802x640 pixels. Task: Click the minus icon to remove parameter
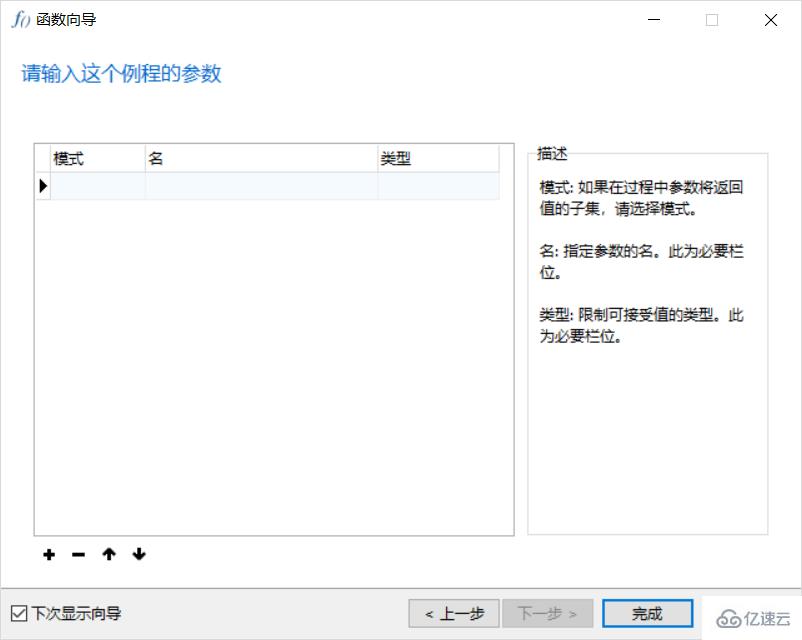79,555
